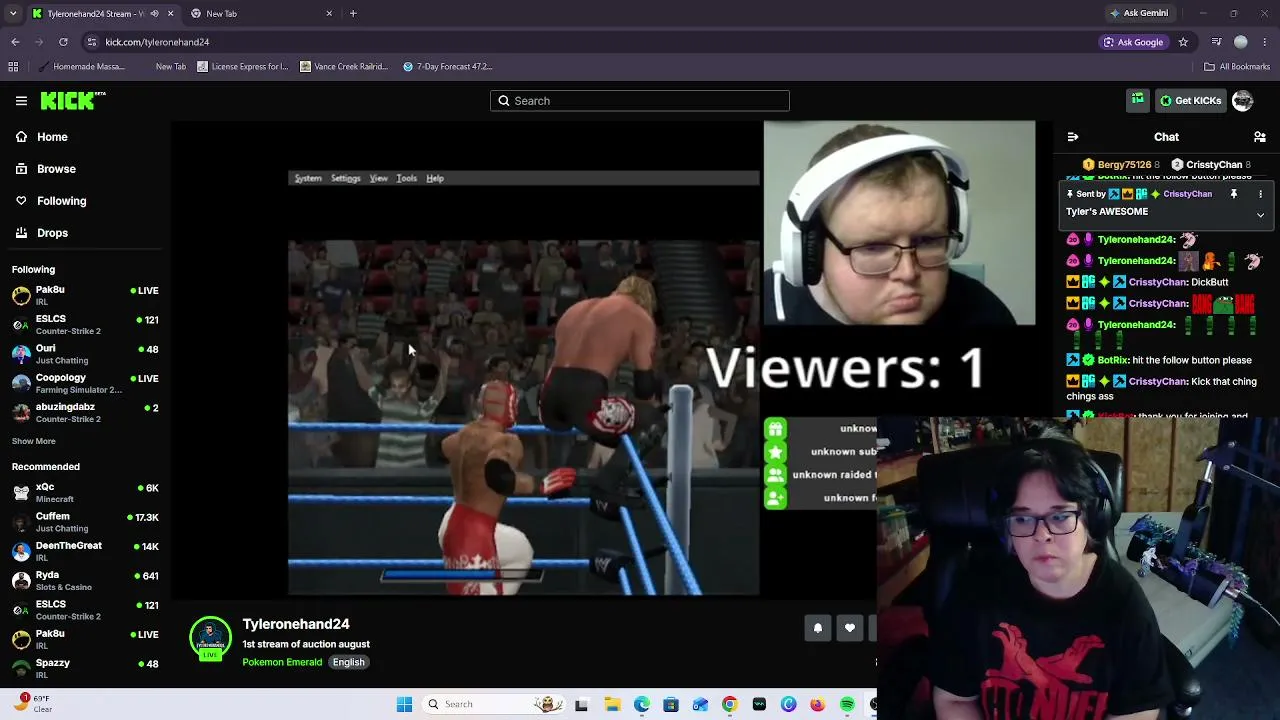Select Bergy75126 top gifter
Viewport: 1280px width, 720px height.
point(1121,165)
